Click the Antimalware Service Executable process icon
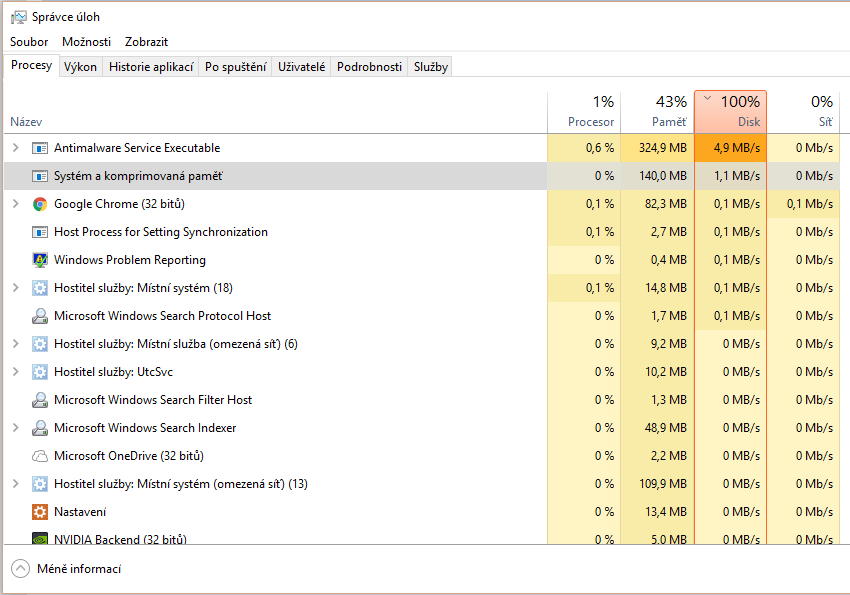850x595 pixels. pos(40,148)
